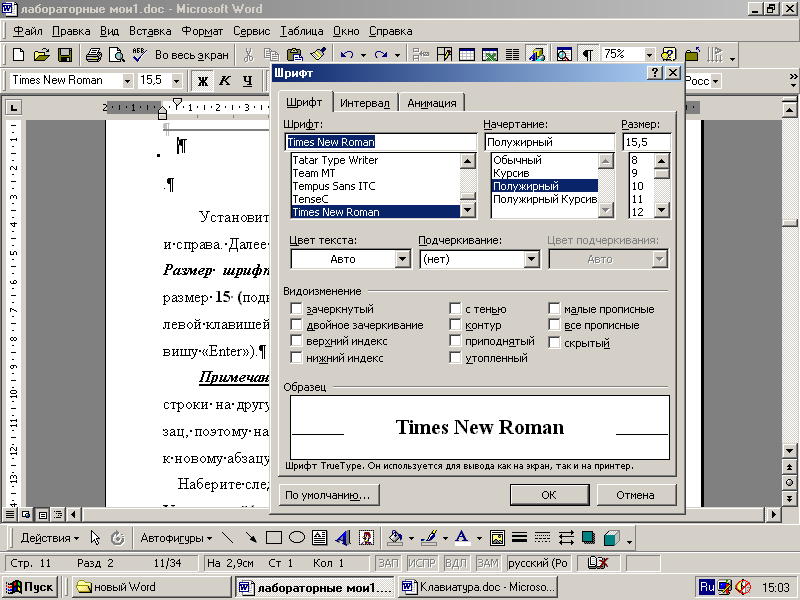Toggle the document map
Viewport: 800px width, 600px height.
564,55
